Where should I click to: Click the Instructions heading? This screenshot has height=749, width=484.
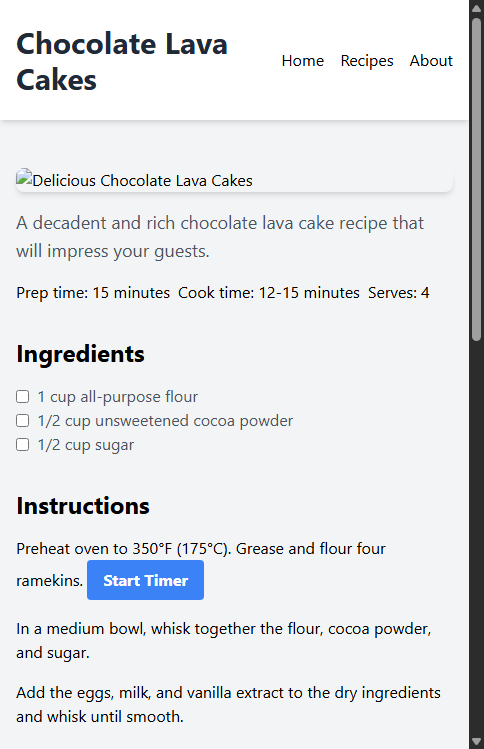click(83, 506)
